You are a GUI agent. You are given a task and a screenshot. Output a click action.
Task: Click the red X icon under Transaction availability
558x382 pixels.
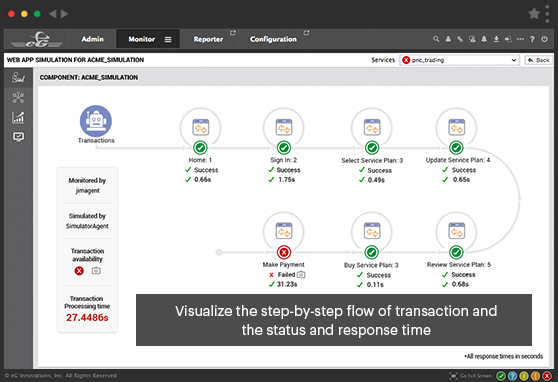click(79, 271)
